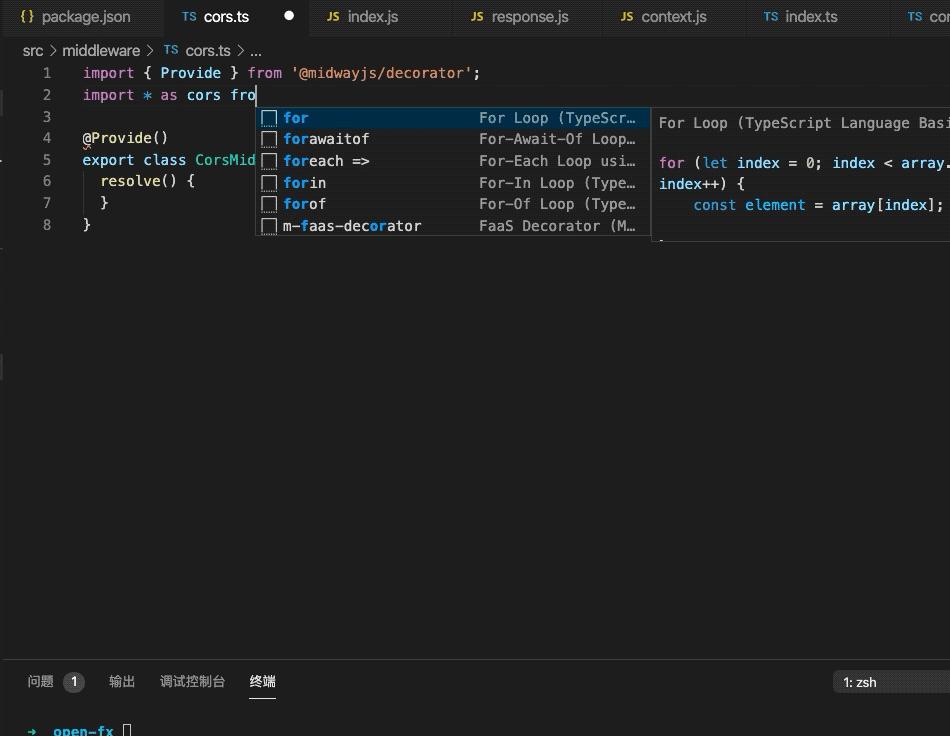
Task: Click snippet icon beside 'forawaitof'
Action: pyautogui.click(x=269, y=139)
